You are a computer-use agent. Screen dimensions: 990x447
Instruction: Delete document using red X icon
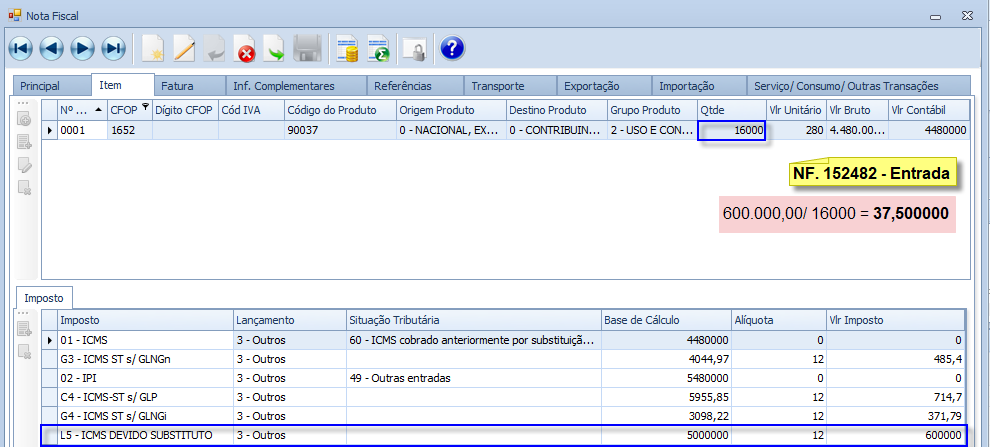coord(244,49)
